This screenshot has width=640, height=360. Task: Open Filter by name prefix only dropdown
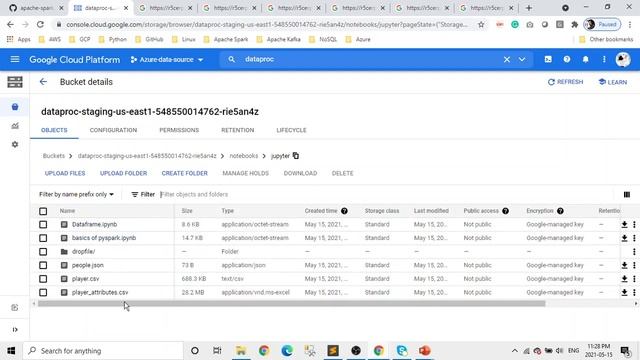[76, 194]
